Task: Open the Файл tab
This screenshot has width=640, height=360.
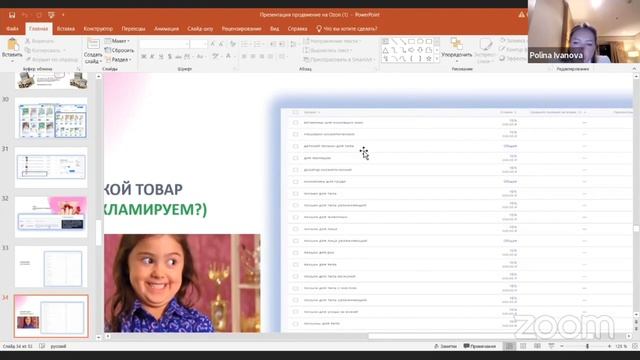Action: point(12,29)
